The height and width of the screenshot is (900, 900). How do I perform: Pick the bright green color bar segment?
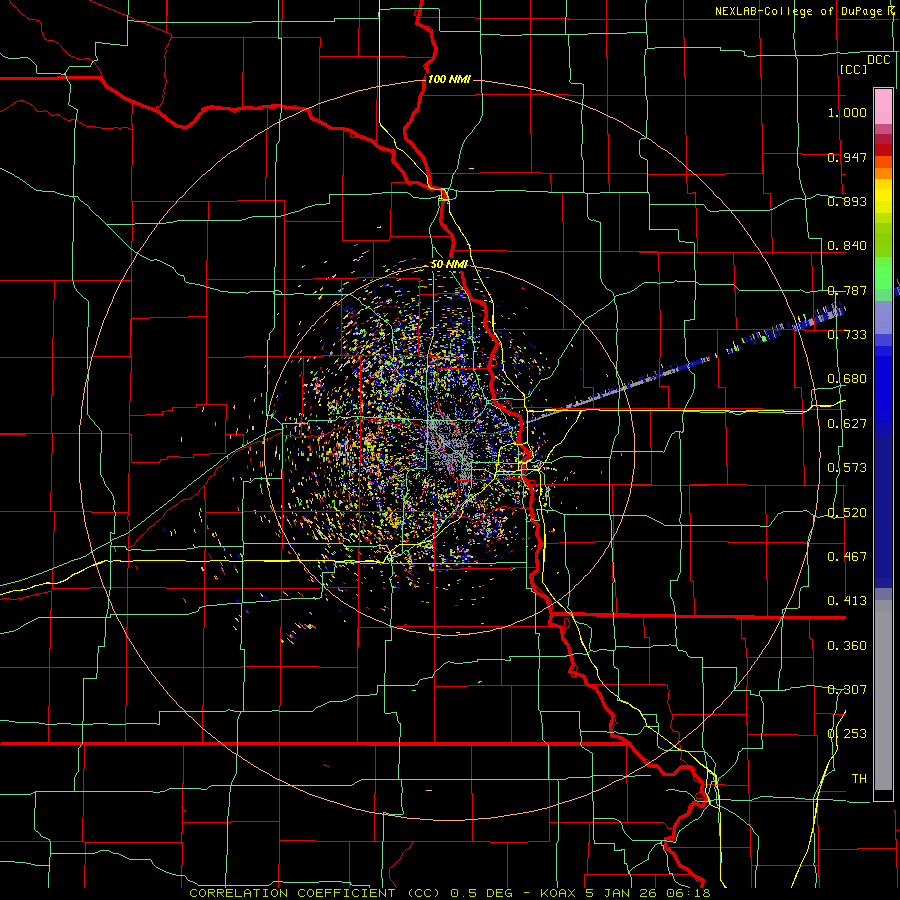tap(883, 273)
